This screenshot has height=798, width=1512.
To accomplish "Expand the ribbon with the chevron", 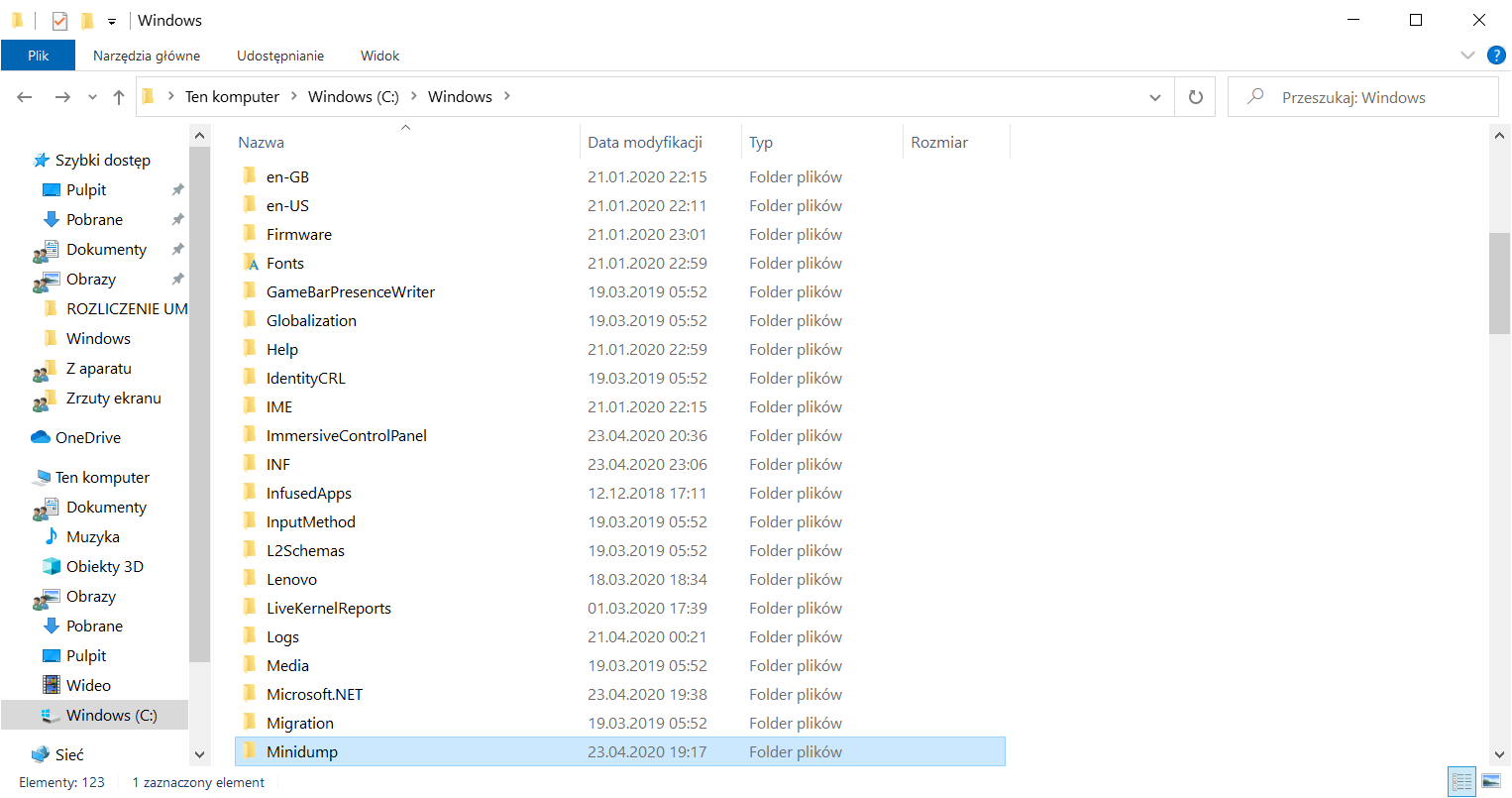I will [x=1467, y=56].
